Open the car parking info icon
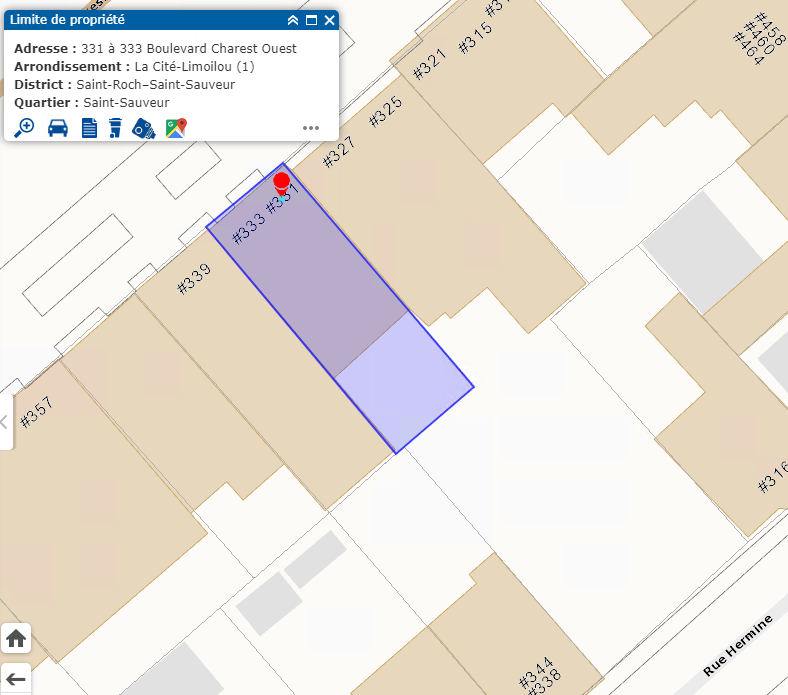 [x=58, y=128]
